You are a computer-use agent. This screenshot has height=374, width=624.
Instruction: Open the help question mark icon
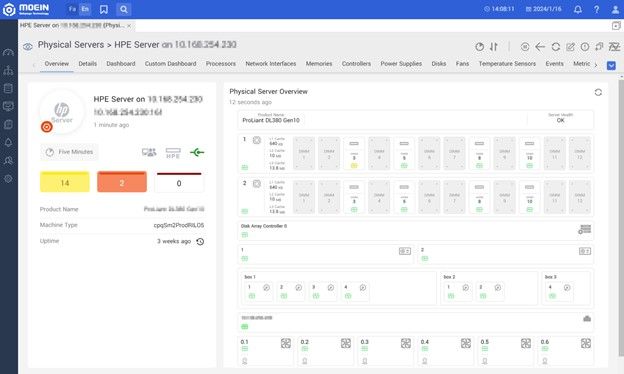(596, 9)
